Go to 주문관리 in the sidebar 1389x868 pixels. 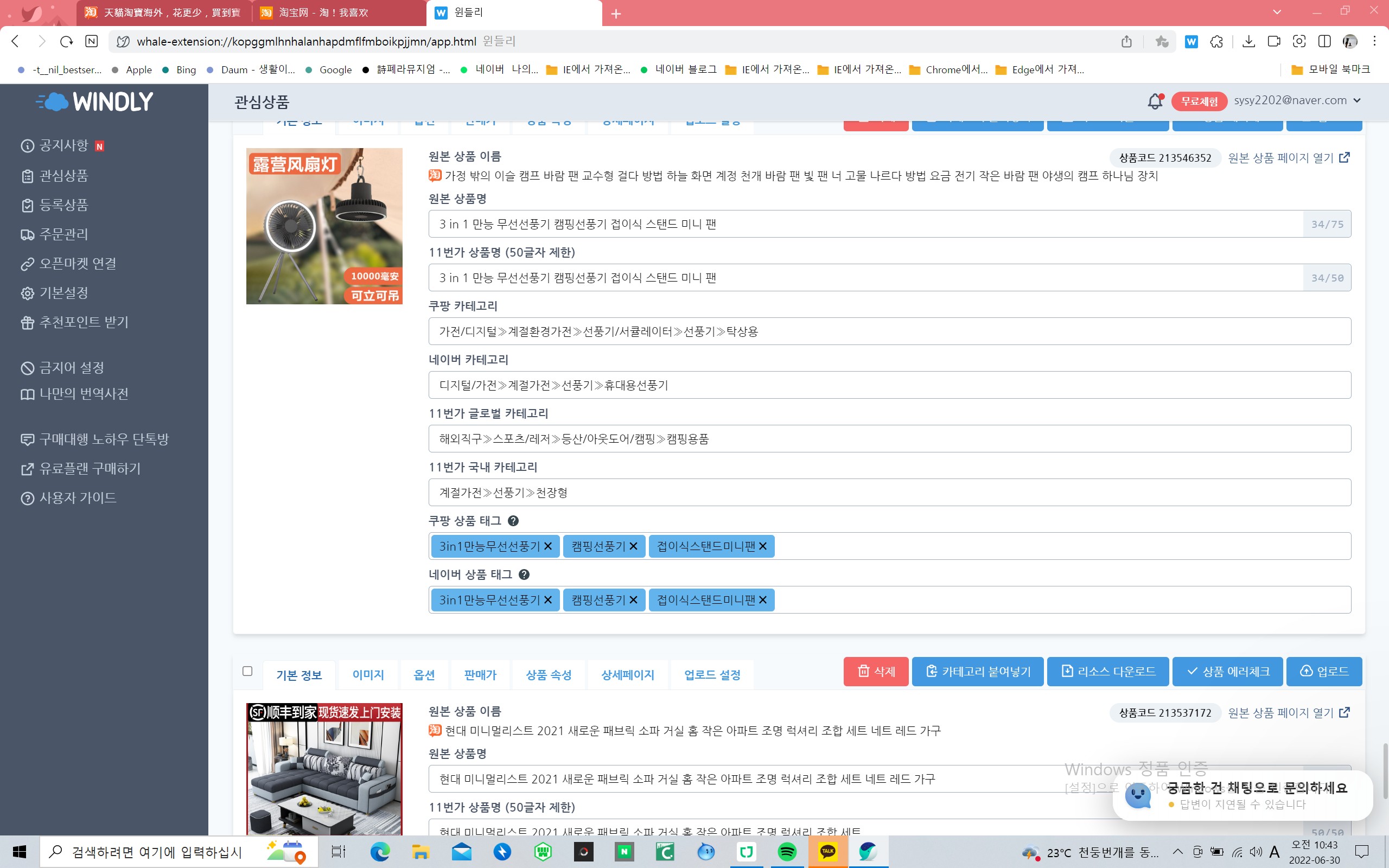54,234
